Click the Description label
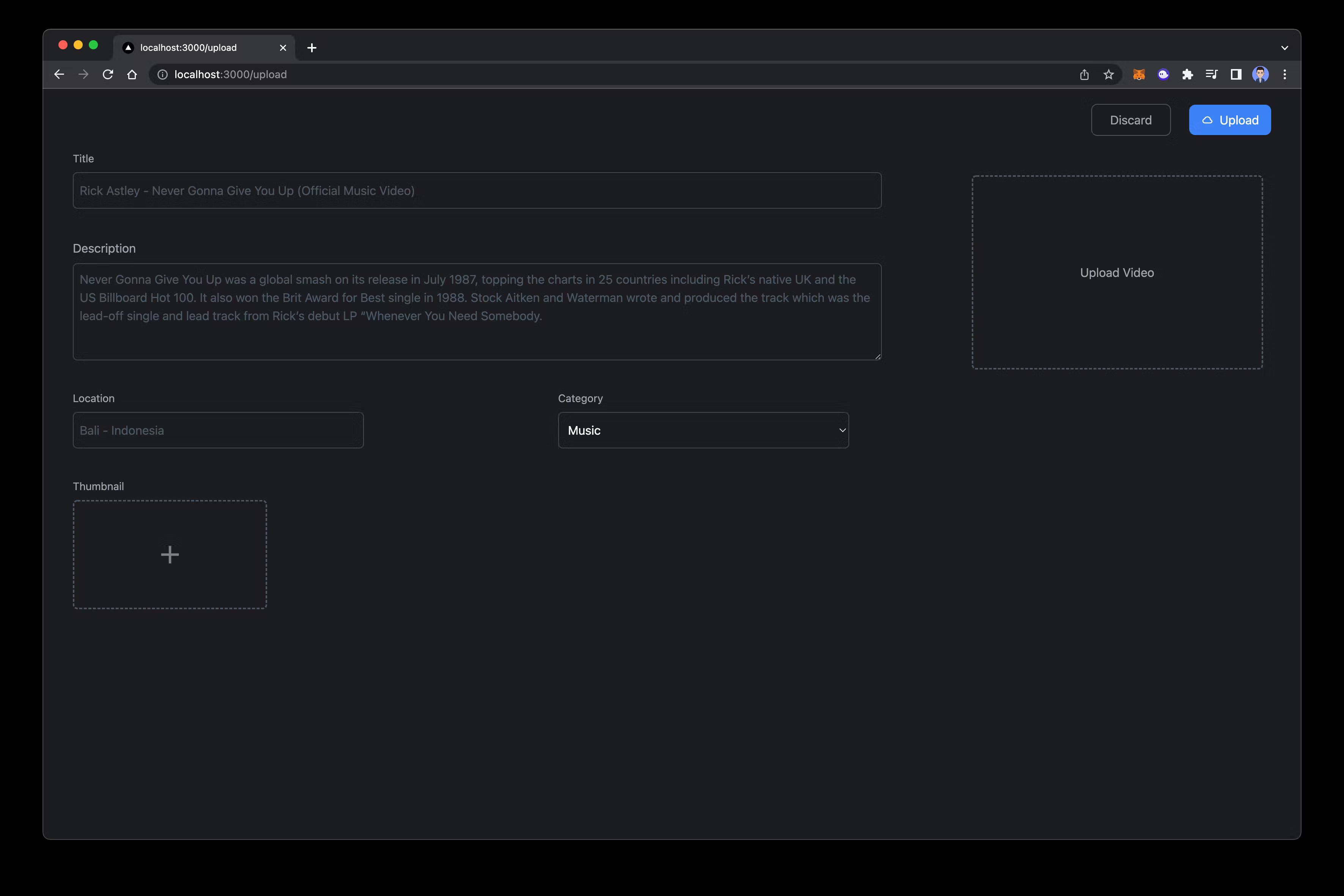Viewport: 1344px width, 896px height. coord(104,248)
